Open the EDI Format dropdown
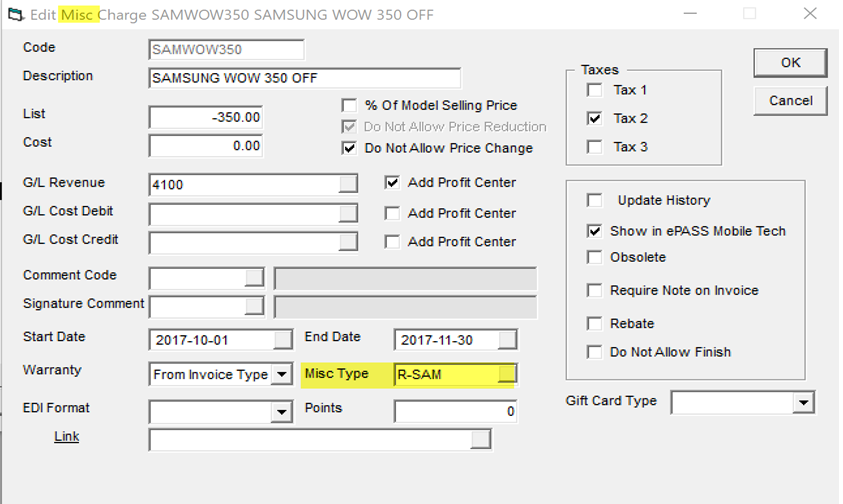Image resolution: width=843 pixels, height=504 pixels. pos(281,411)
